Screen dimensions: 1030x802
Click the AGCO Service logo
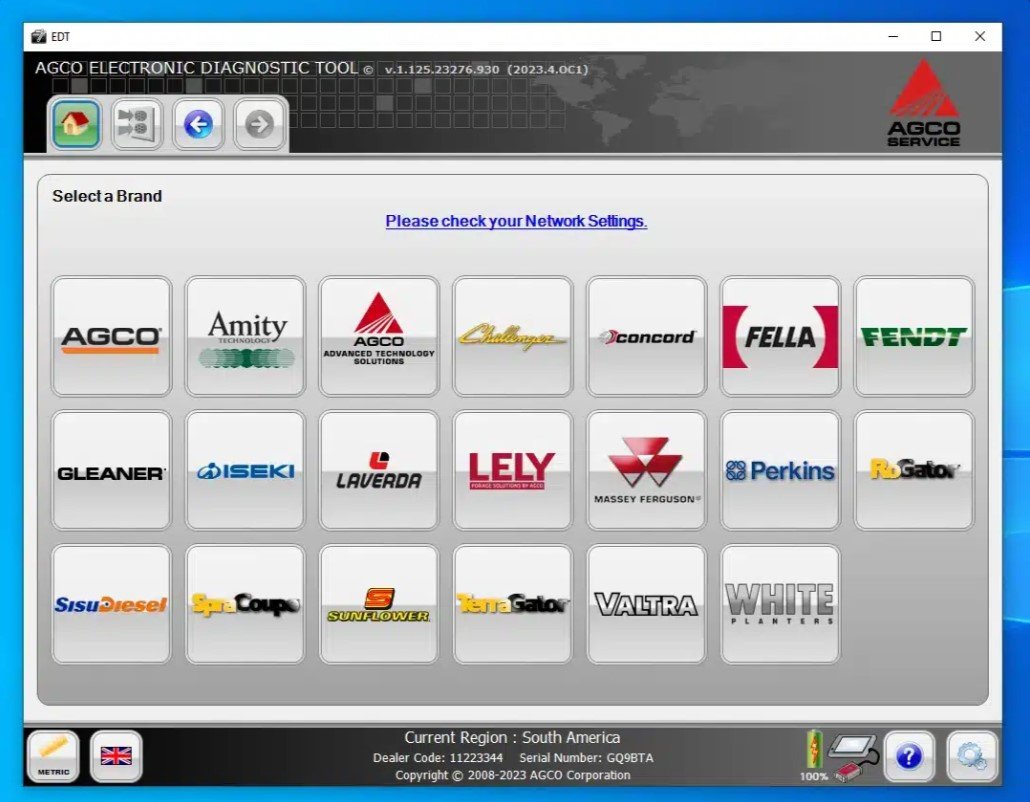coord(923,103)
